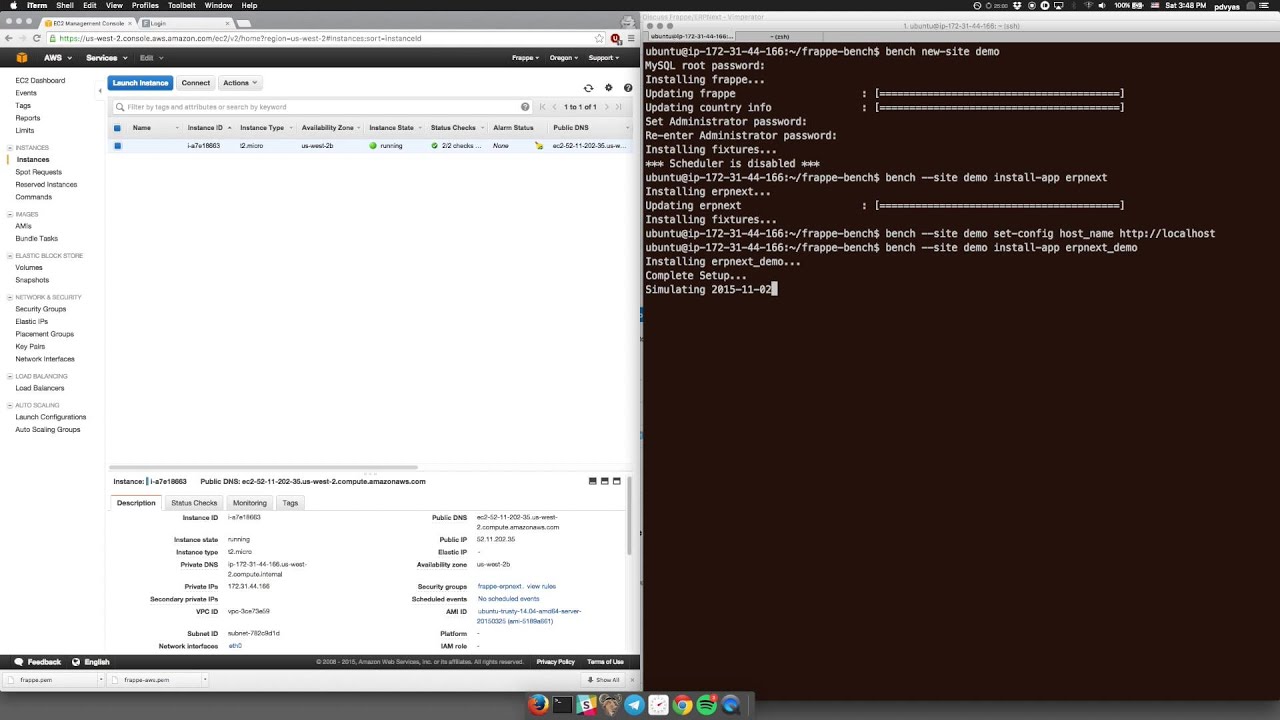Click the view rules link
Viewport: 1280px width, 720px height.
pyautogui.click(x=541, y=587)
